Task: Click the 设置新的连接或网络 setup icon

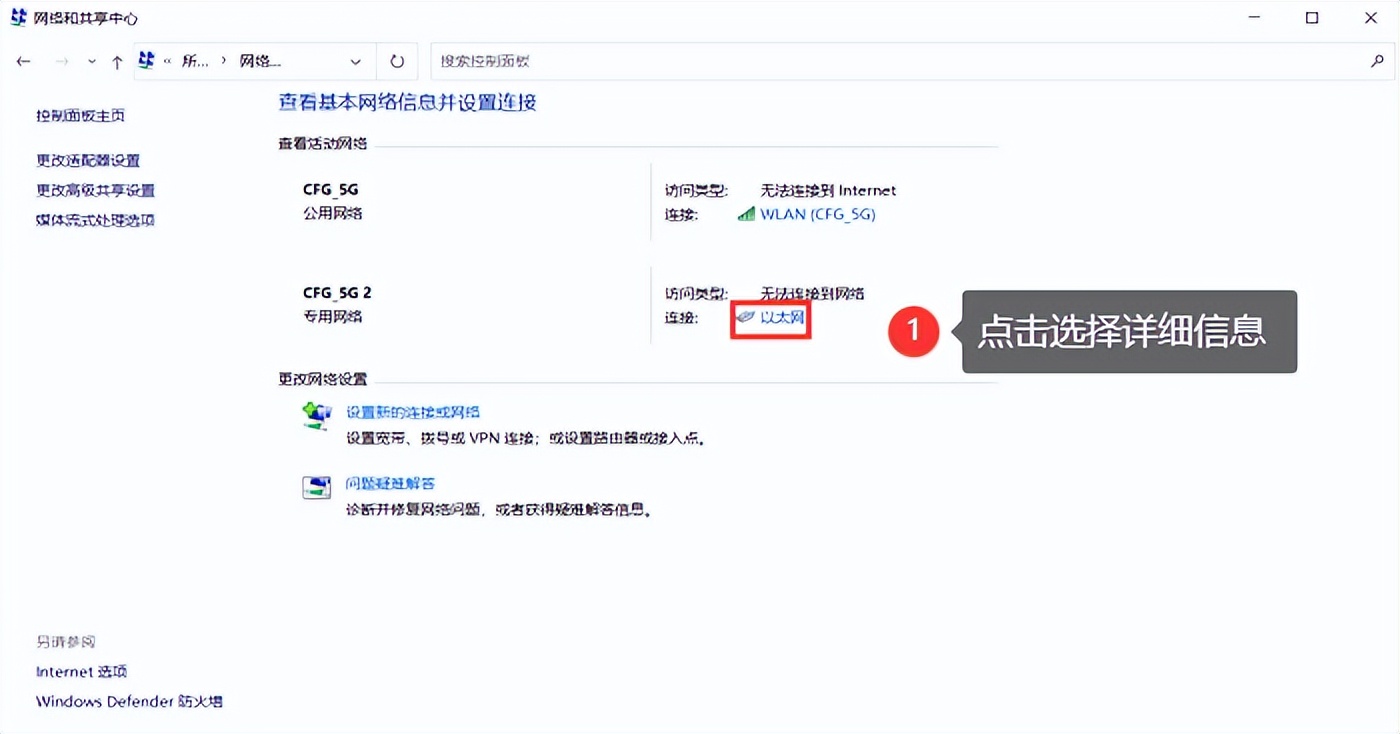Action: (x=316, y=413)
